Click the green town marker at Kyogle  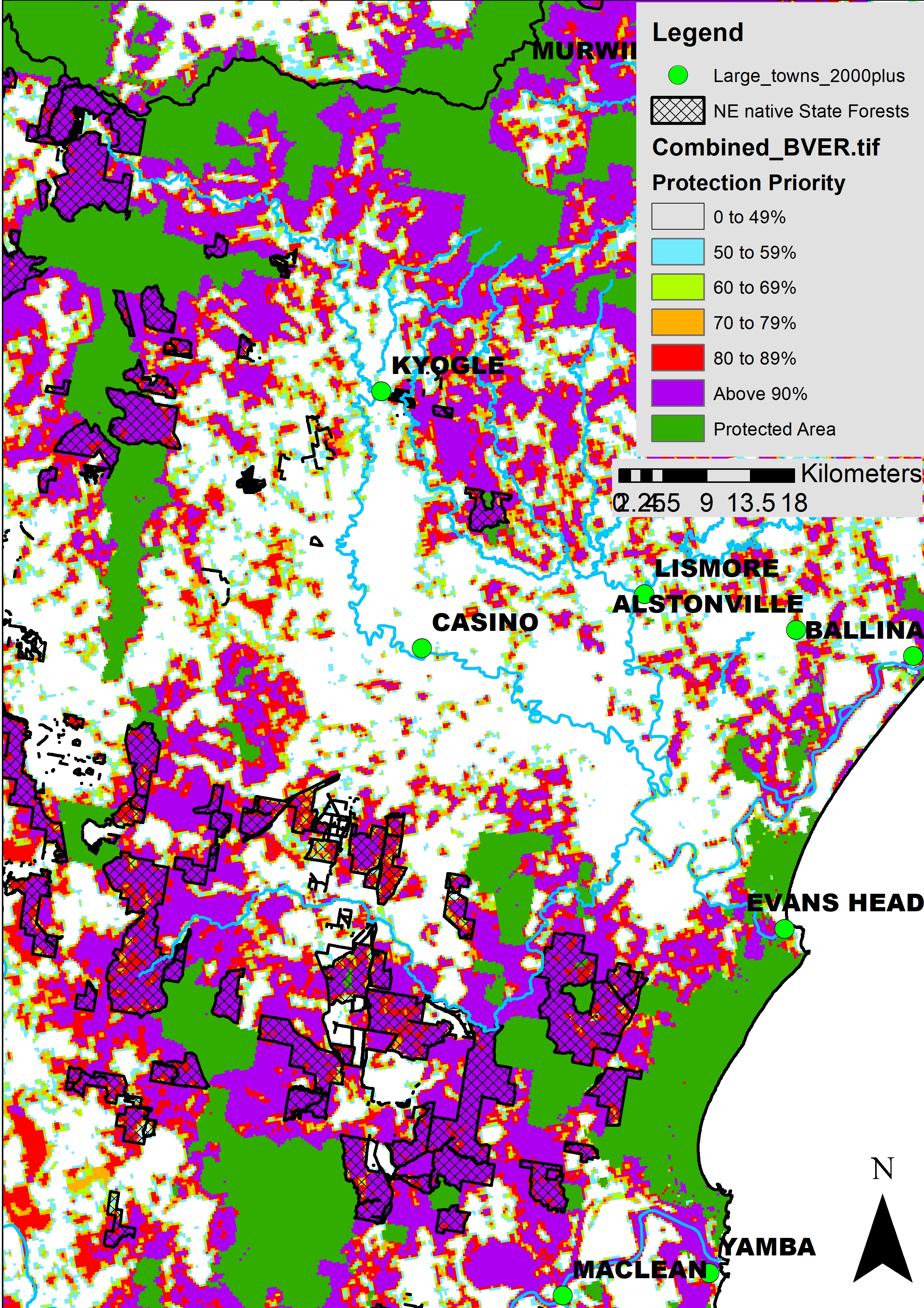click(381, 392)
